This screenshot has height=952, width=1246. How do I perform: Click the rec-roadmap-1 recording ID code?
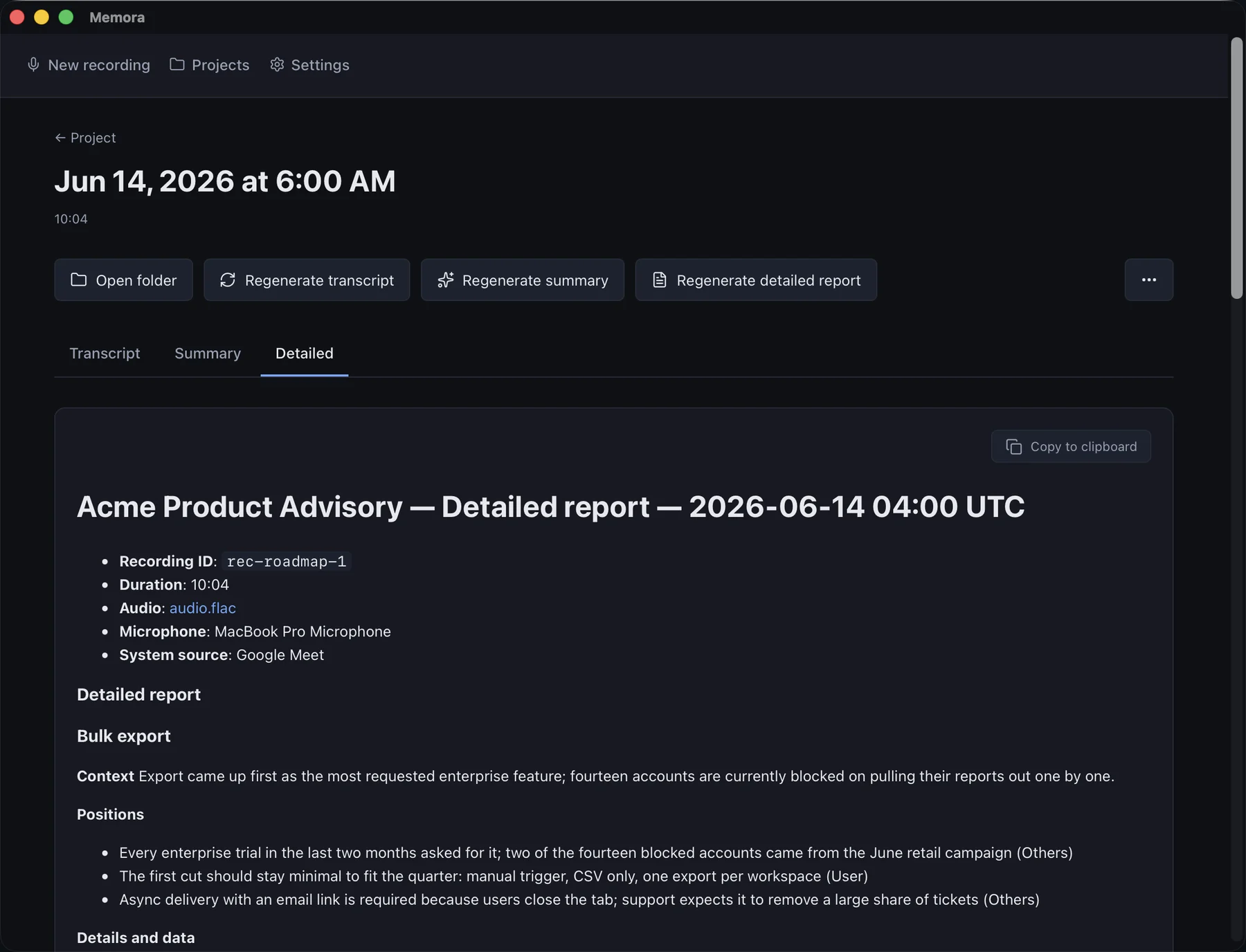[287, 562]
